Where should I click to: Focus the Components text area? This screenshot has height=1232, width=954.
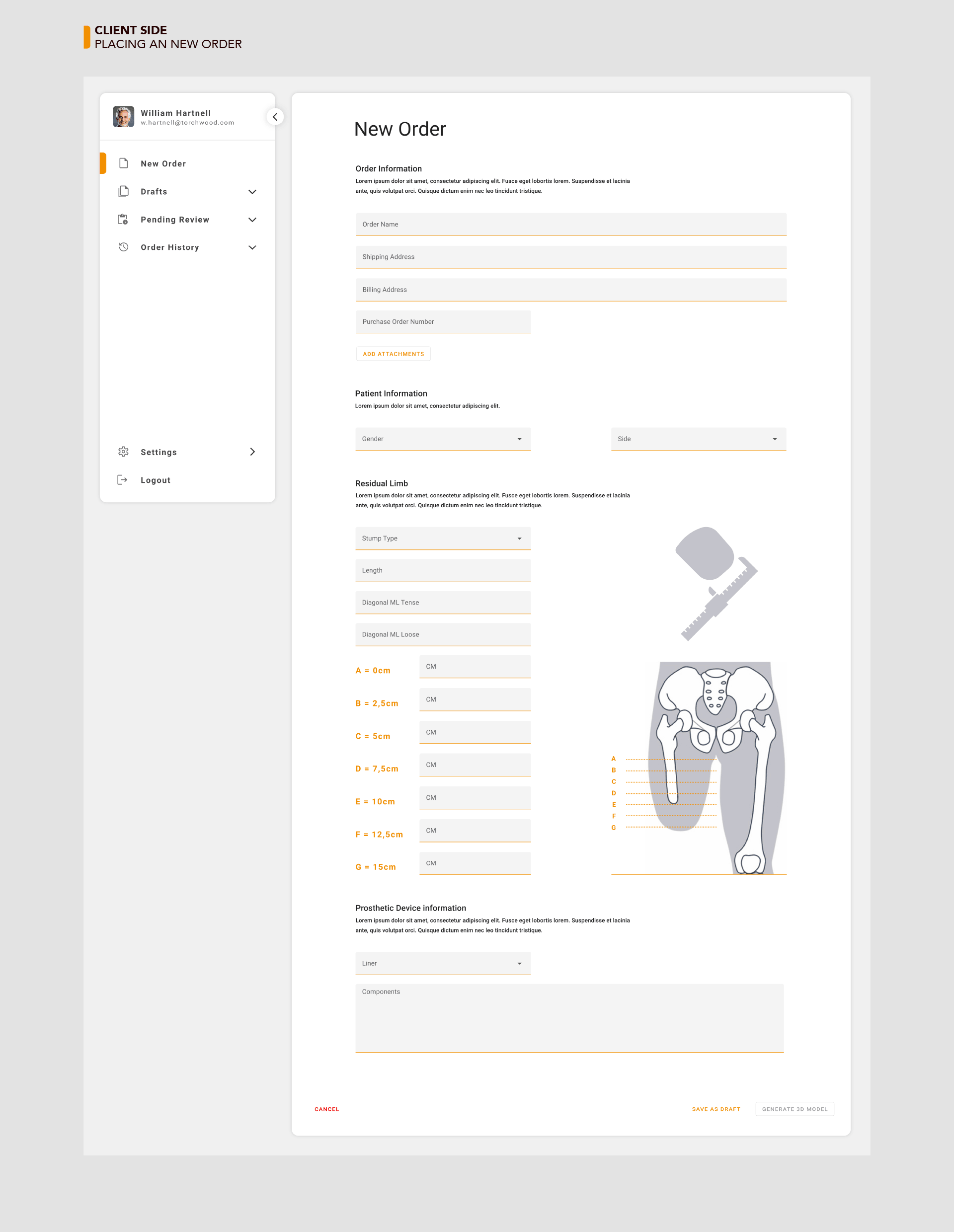click(569, 1018)
